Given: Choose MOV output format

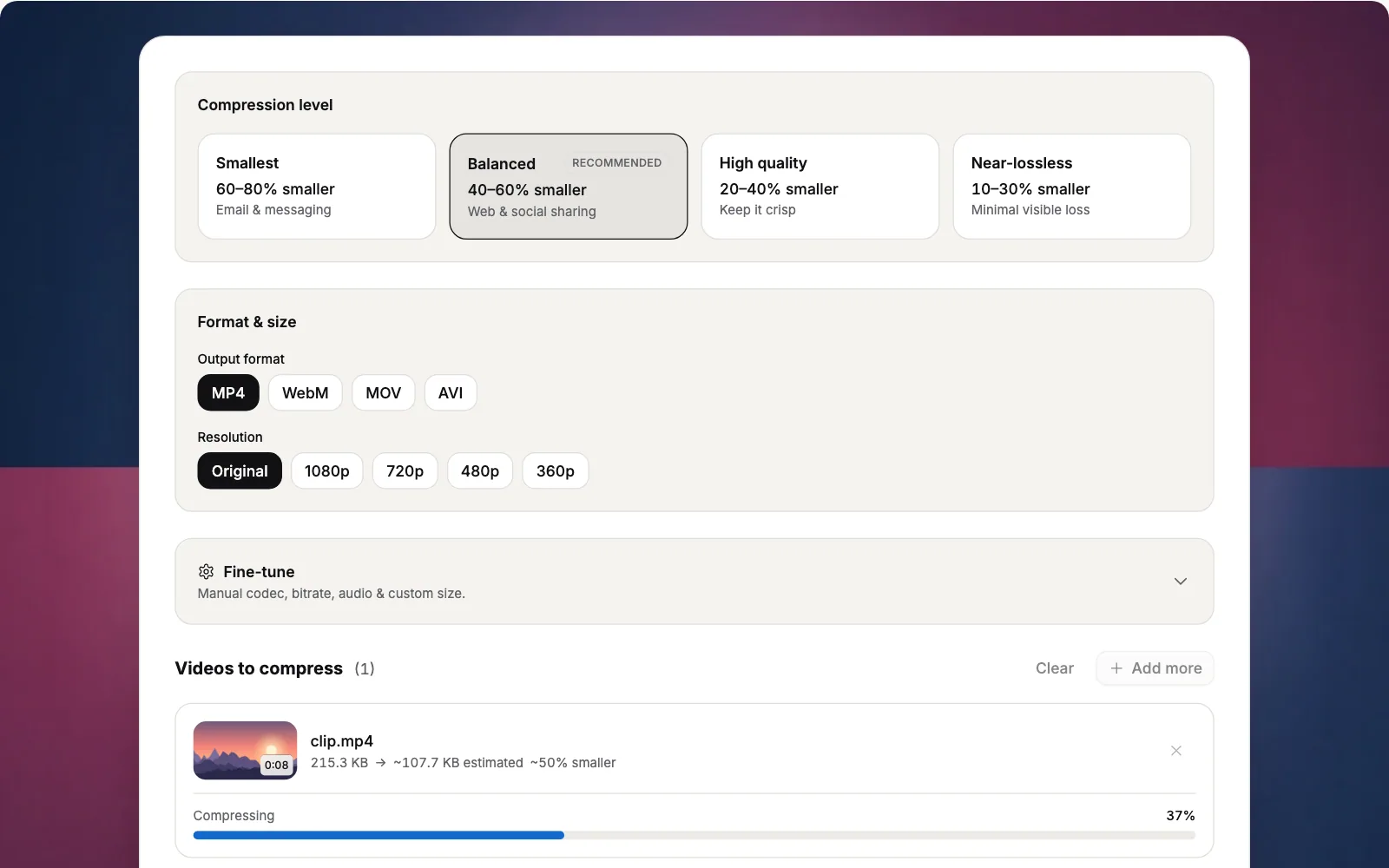Looking at the screenshot, I should (384, 392).
